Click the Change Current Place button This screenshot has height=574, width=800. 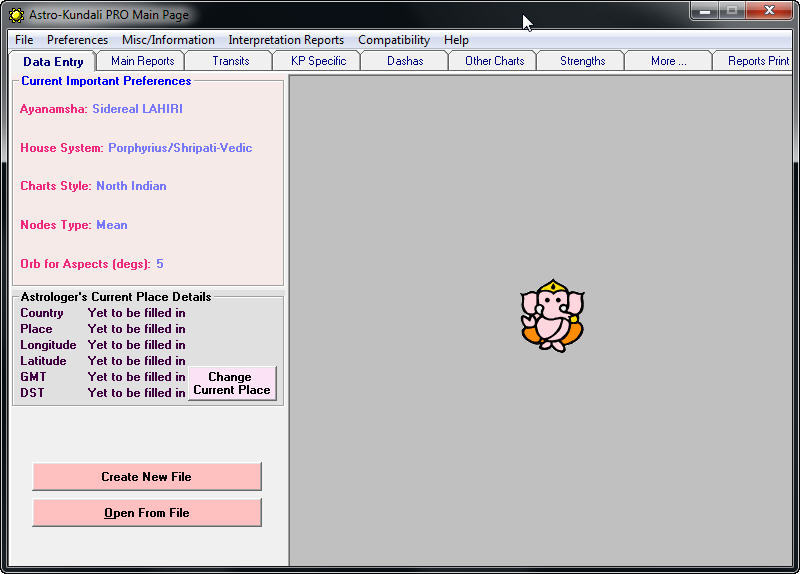232,383
